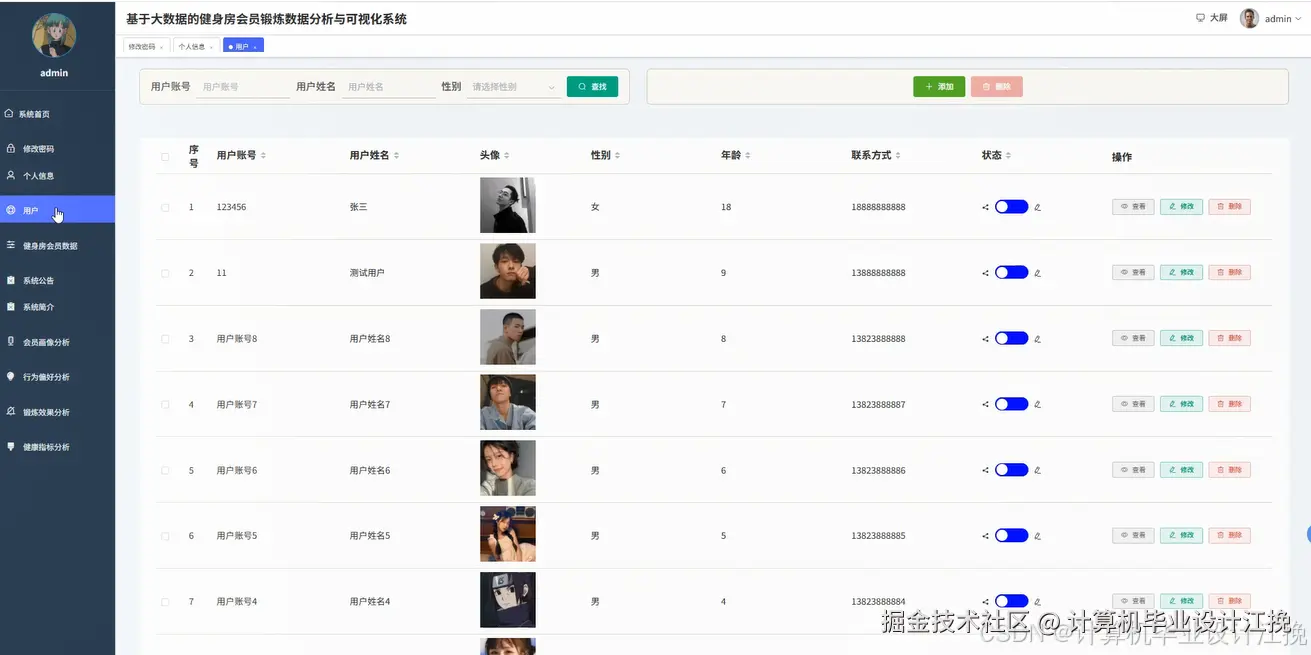Open 系统首页 in the sidebar
The image size is (1311, 655).
pyautogui.click(x=57, y=114)
